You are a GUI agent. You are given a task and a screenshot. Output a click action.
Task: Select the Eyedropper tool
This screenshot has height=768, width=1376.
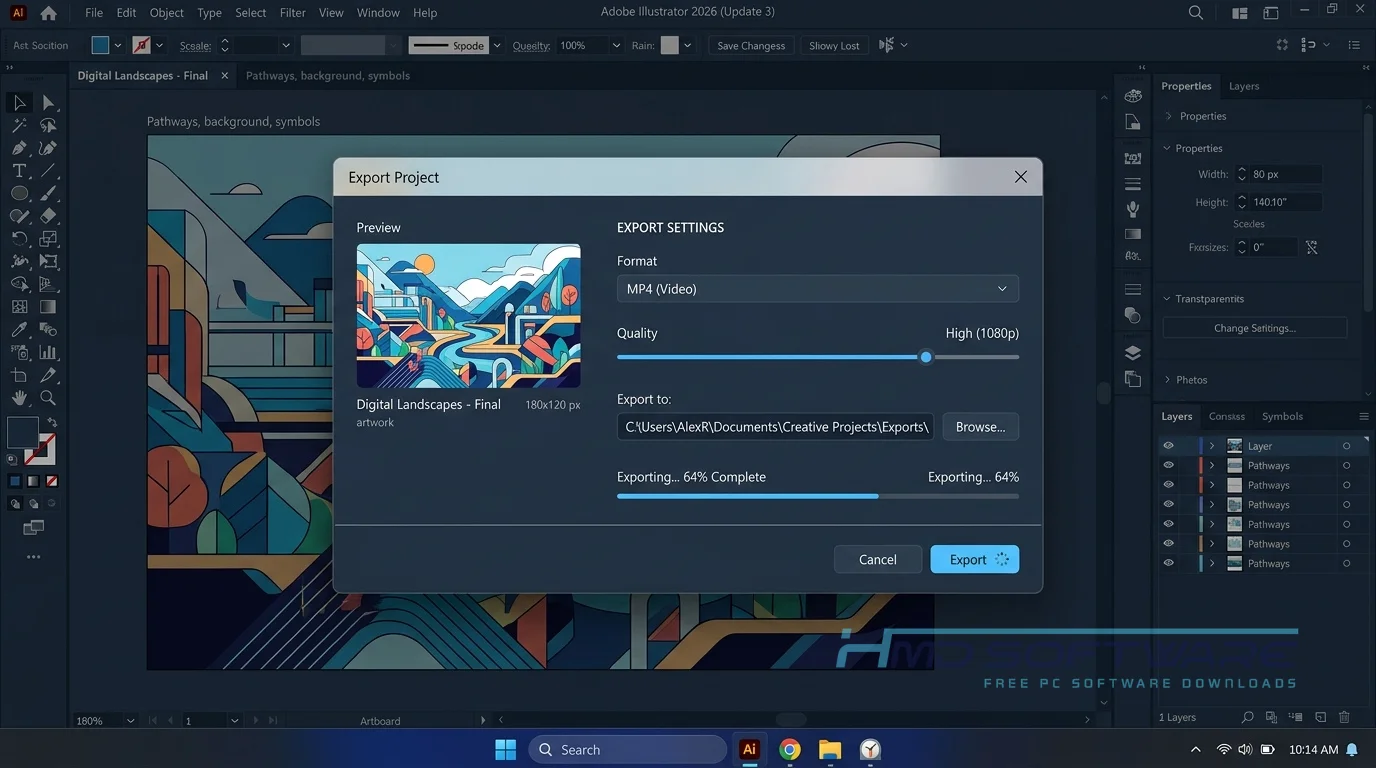(x=19, y=329)
